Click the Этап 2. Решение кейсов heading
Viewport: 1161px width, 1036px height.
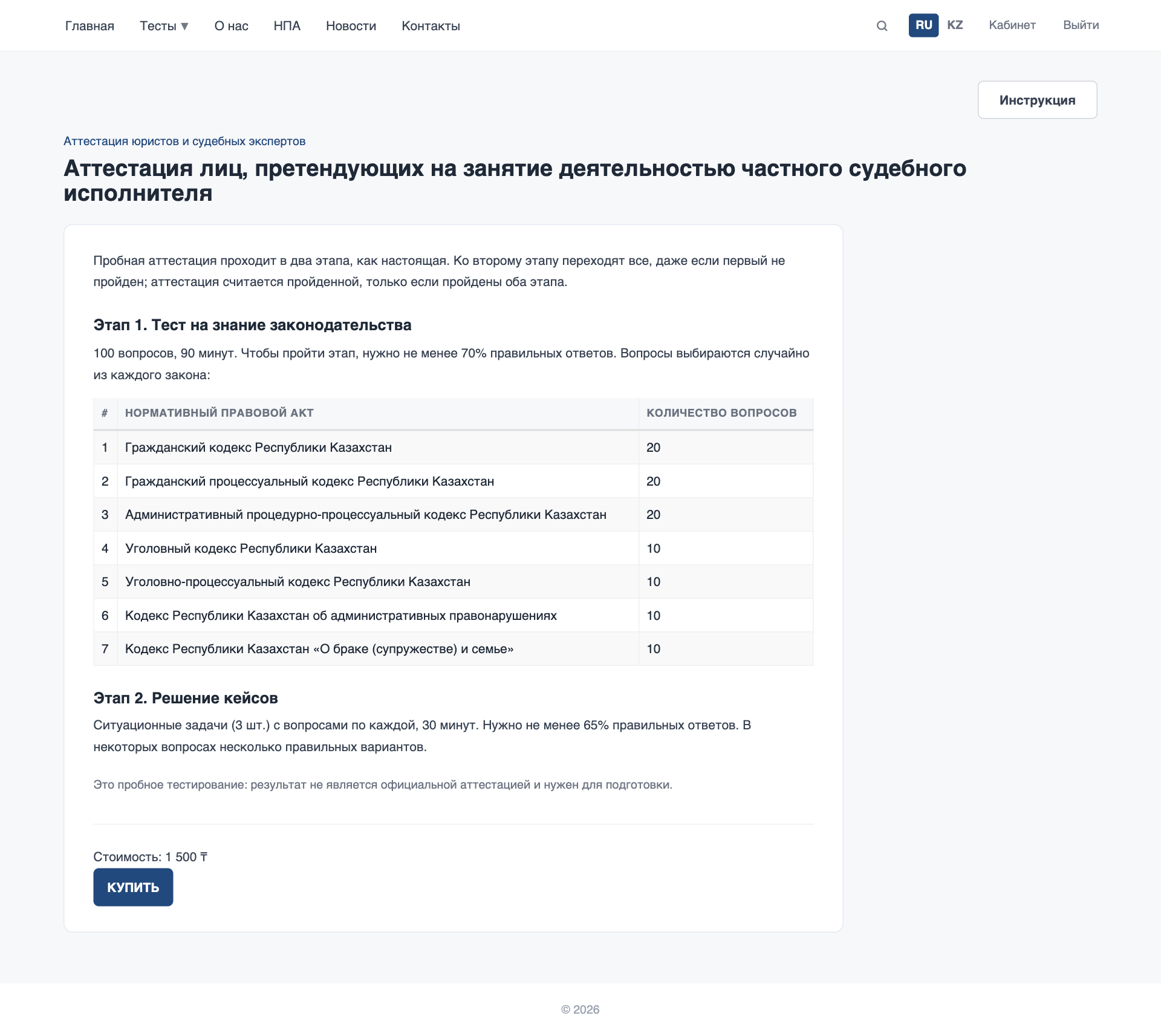[x=186, y=698]
